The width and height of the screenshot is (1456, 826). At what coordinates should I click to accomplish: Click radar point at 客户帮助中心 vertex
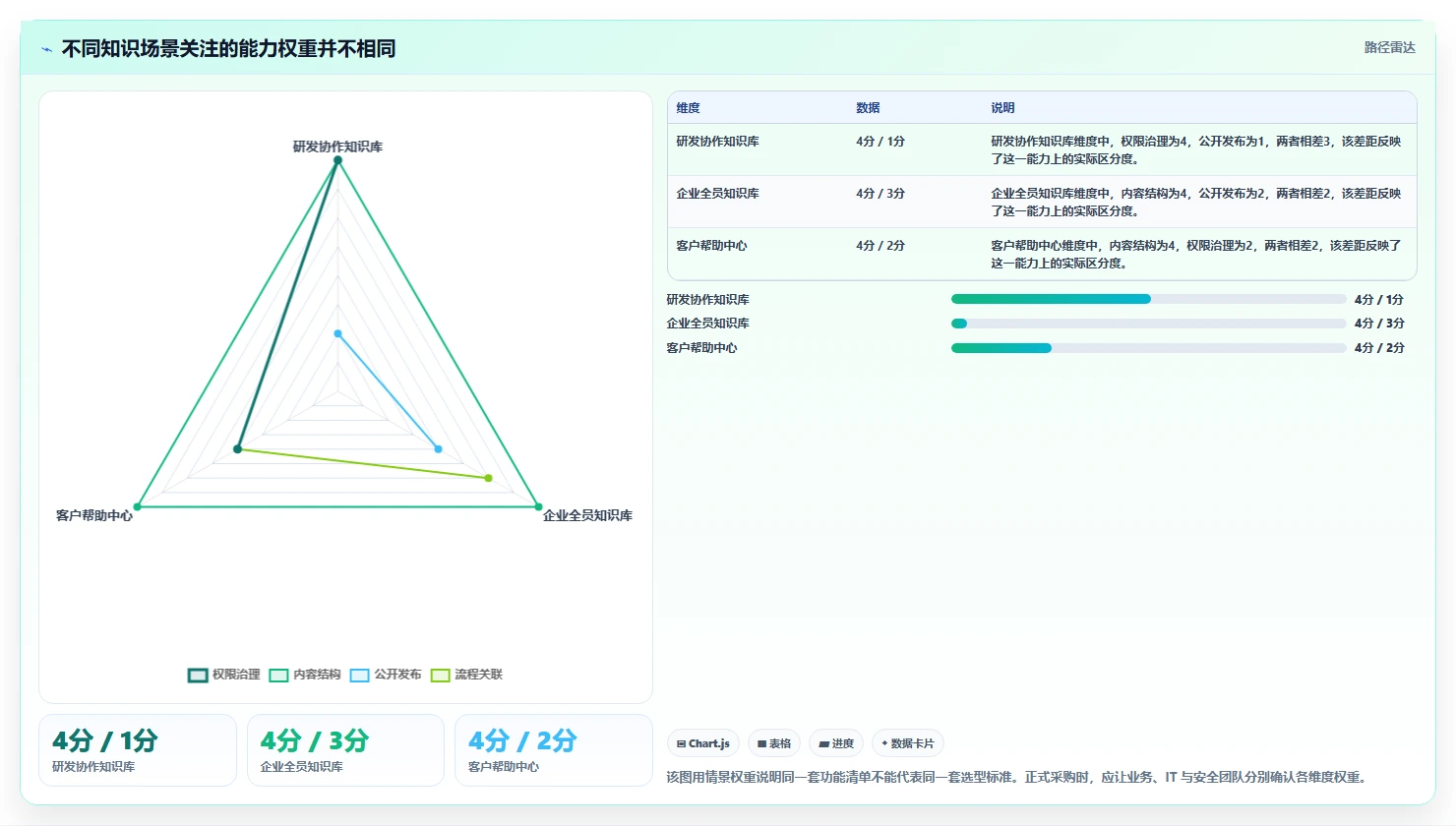click(137, 506)
